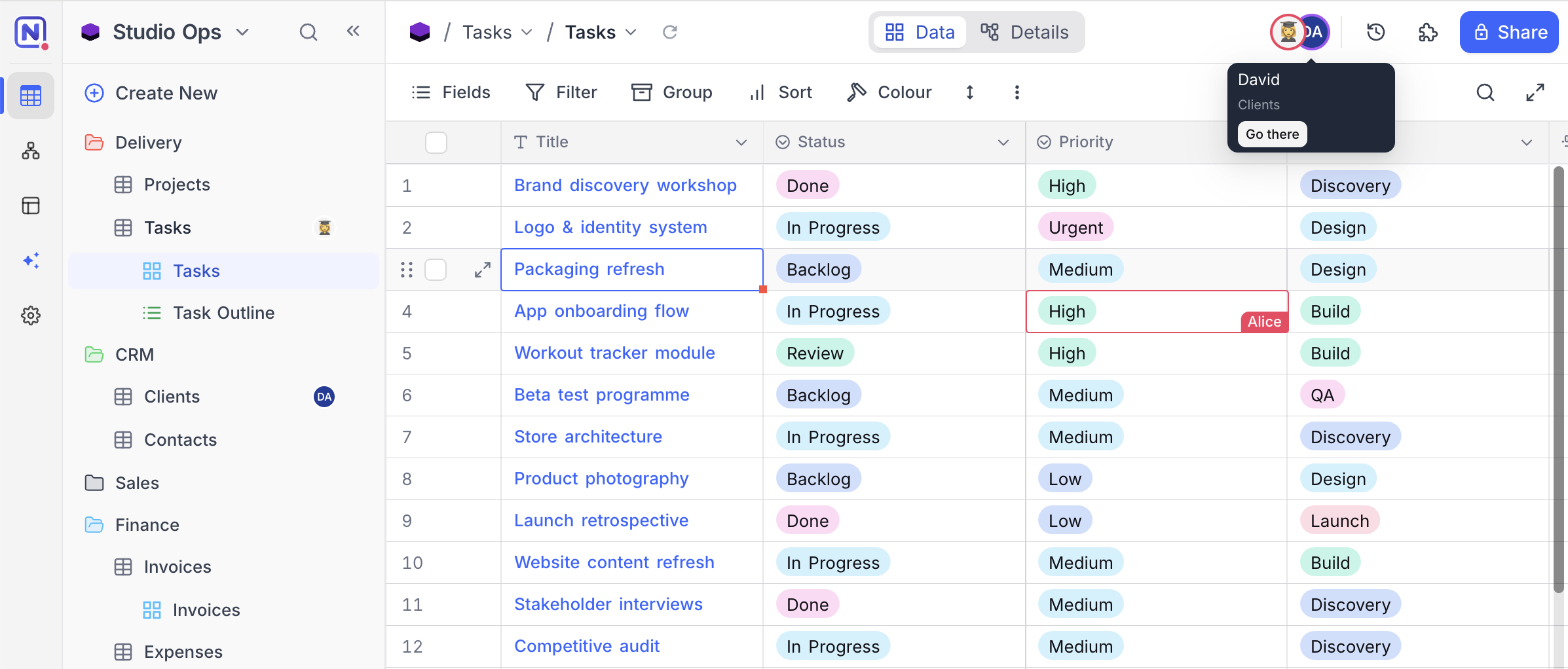Switch to the Data tab
Viewport: 1568px width, 669px height.
point(920,32)
